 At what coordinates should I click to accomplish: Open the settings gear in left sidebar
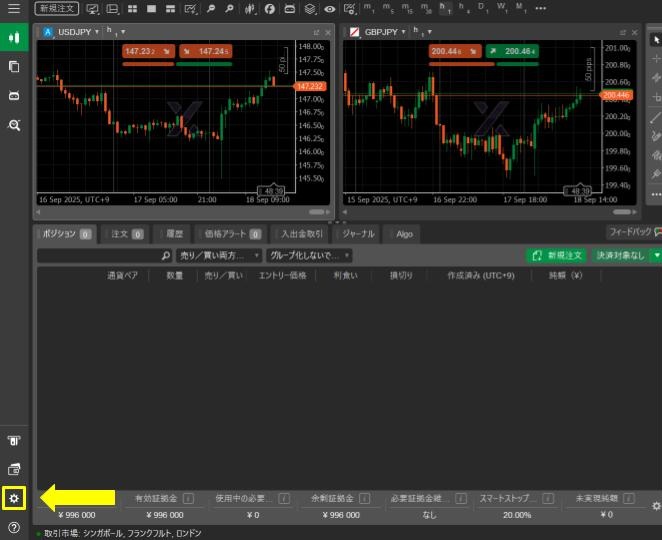(x=14, y=497)
